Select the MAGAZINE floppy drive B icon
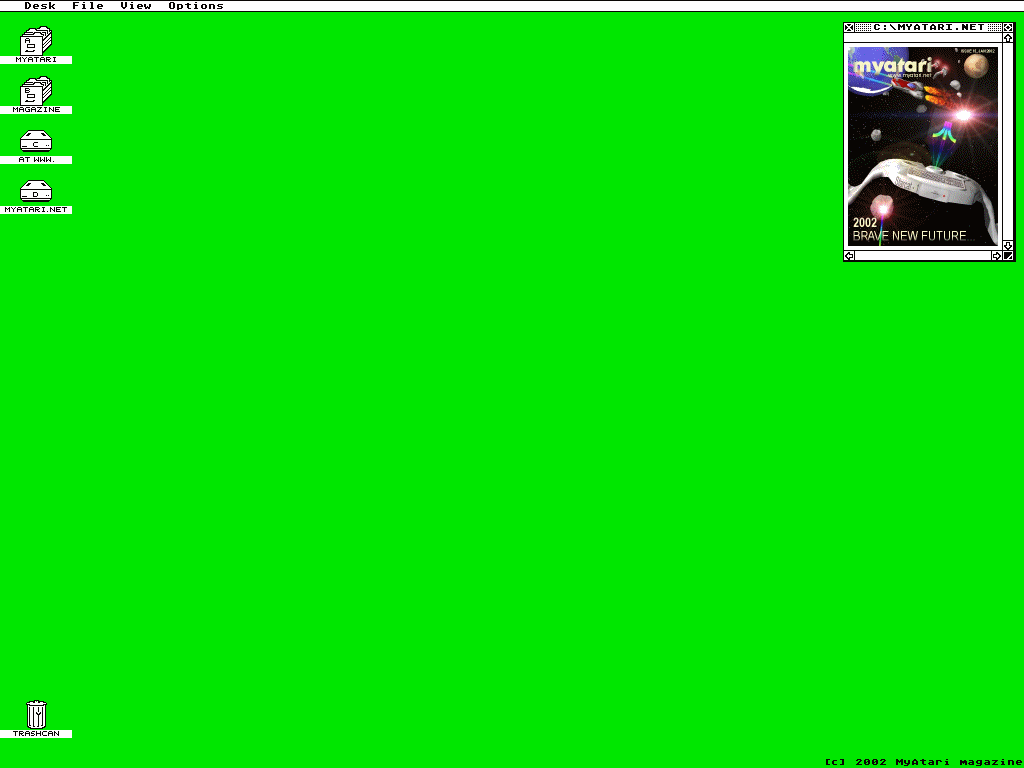The height and width of the screenshot is (768, 1024). point(36,91)
